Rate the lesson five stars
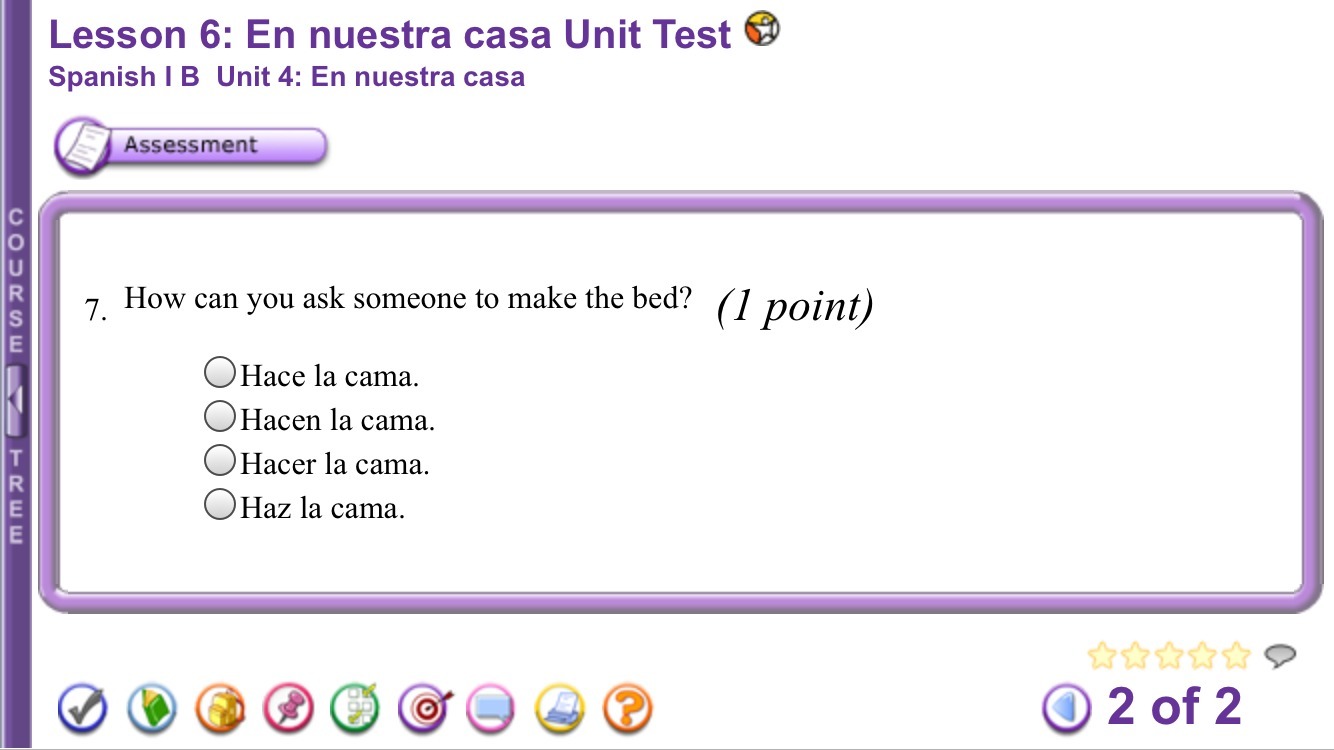This screenshot has height=750, width=1334. (x=1238, y=656)
